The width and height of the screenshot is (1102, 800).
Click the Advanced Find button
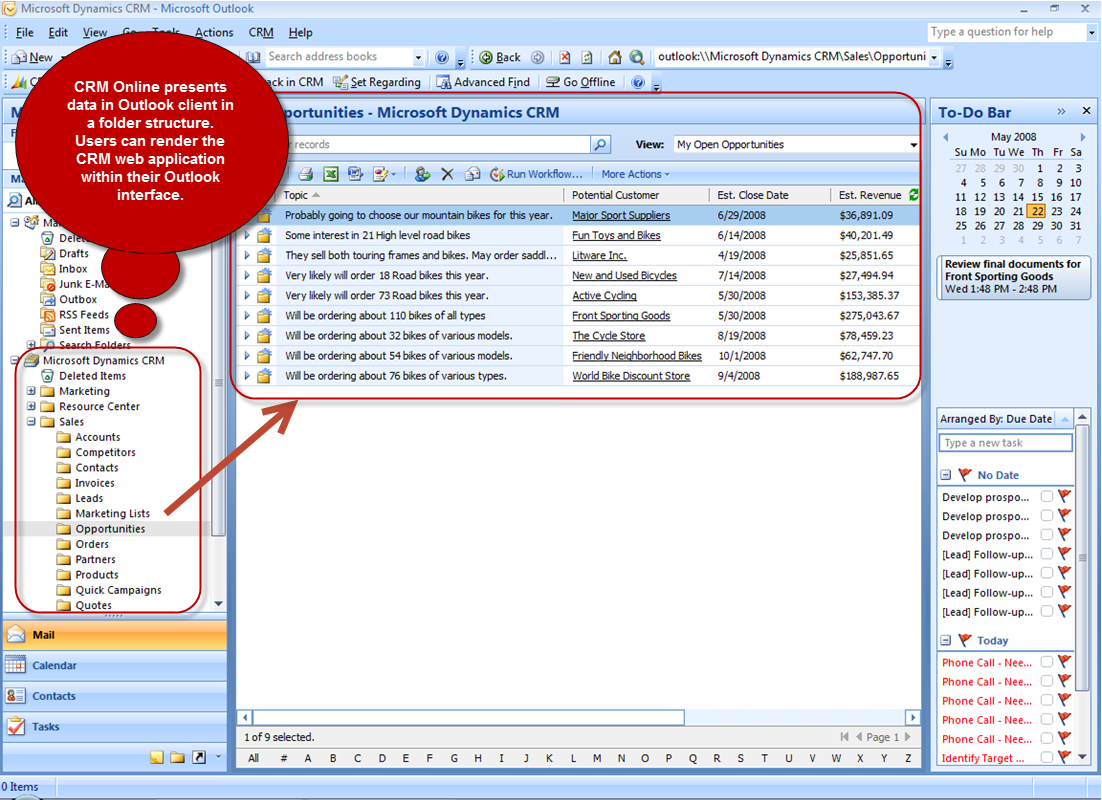(484, 82)
